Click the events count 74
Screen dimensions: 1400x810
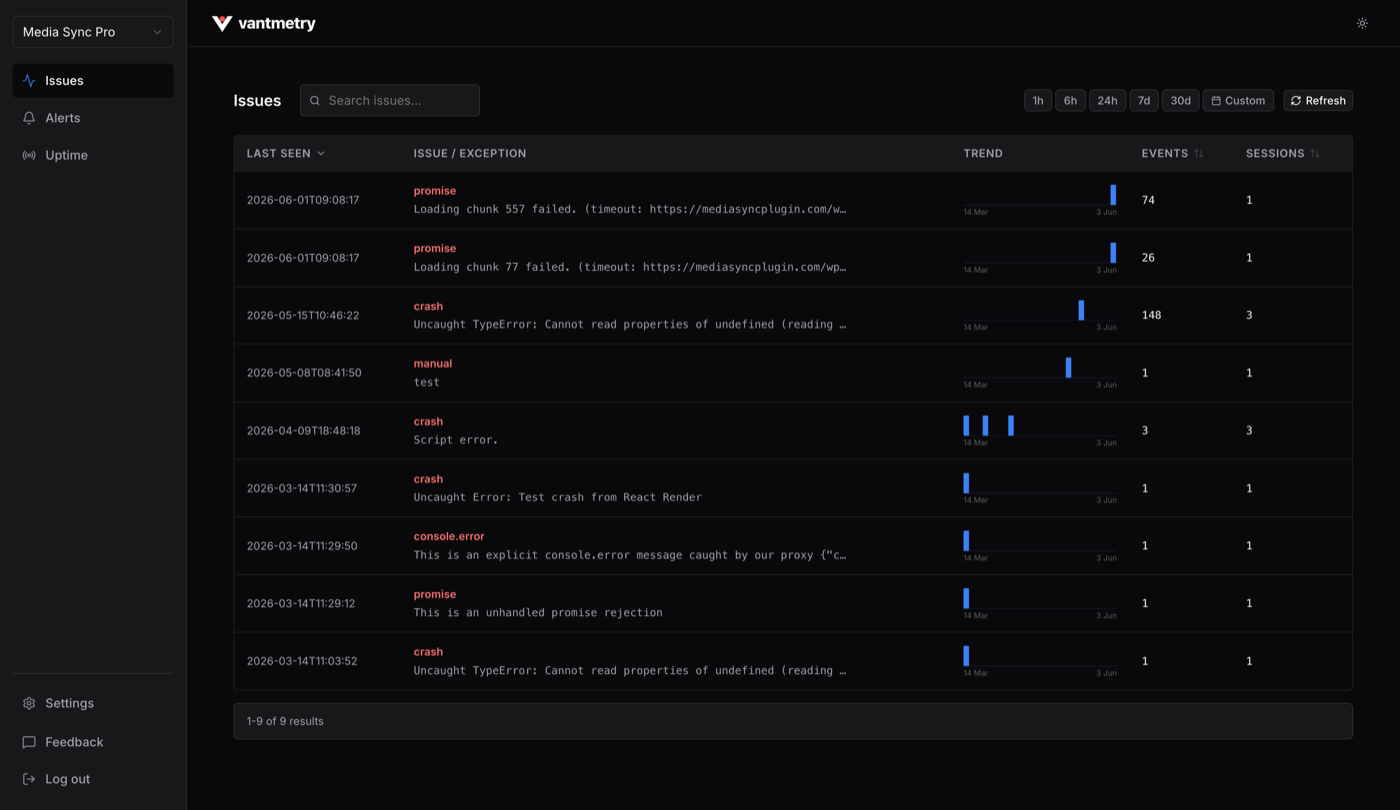pos(1148,200)
